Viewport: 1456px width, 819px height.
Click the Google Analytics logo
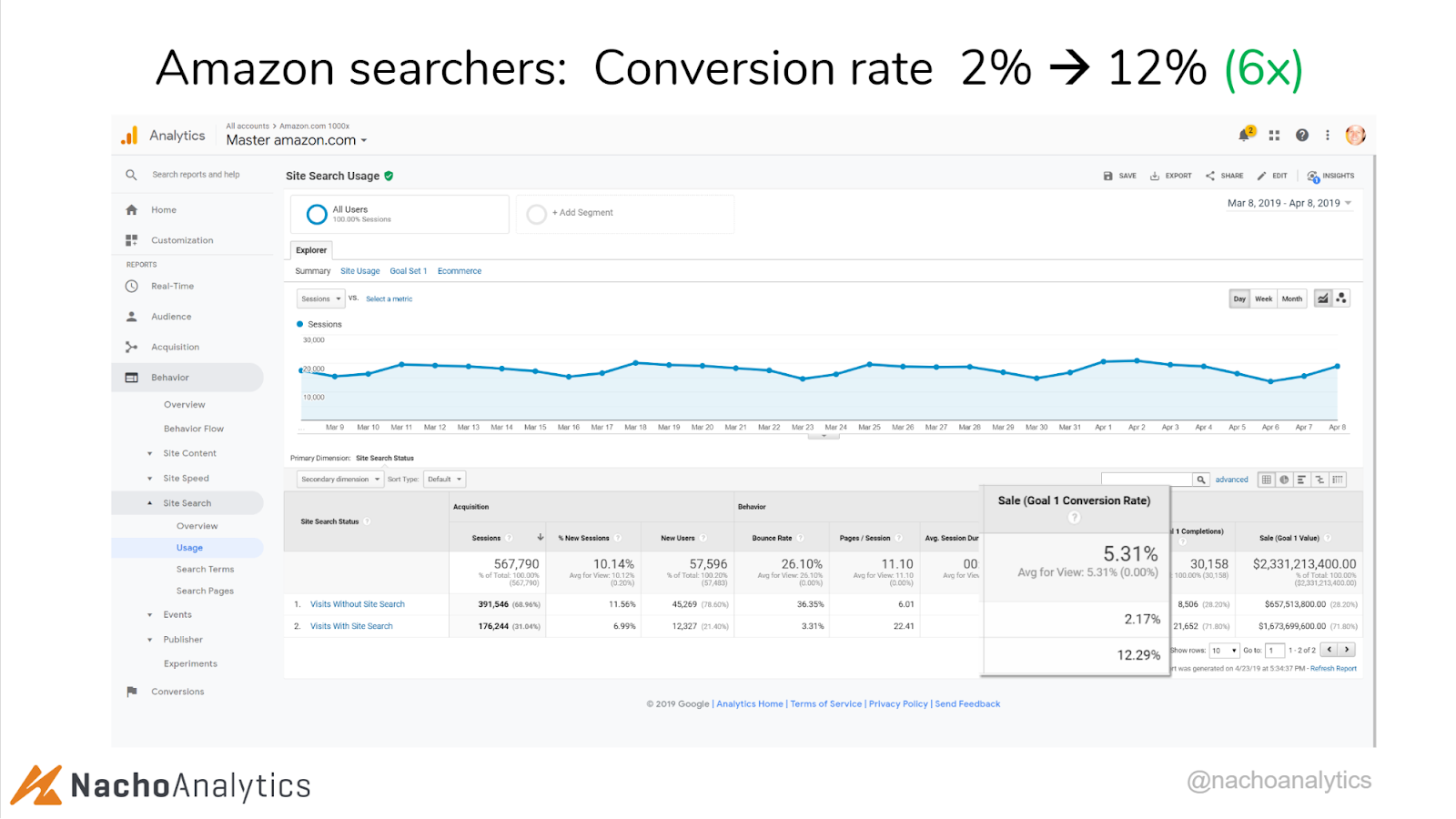pyautogui.click(x=129, y=136)
